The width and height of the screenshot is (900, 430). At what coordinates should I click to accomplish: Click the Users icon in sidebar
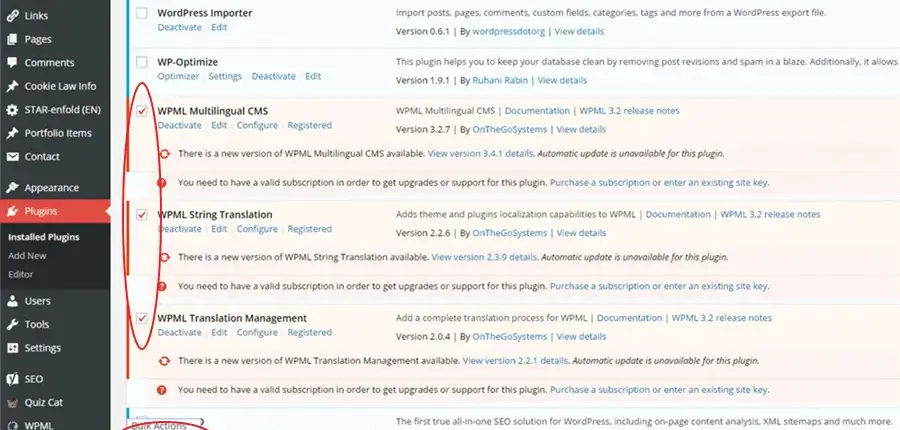click(x=12, y=300)
